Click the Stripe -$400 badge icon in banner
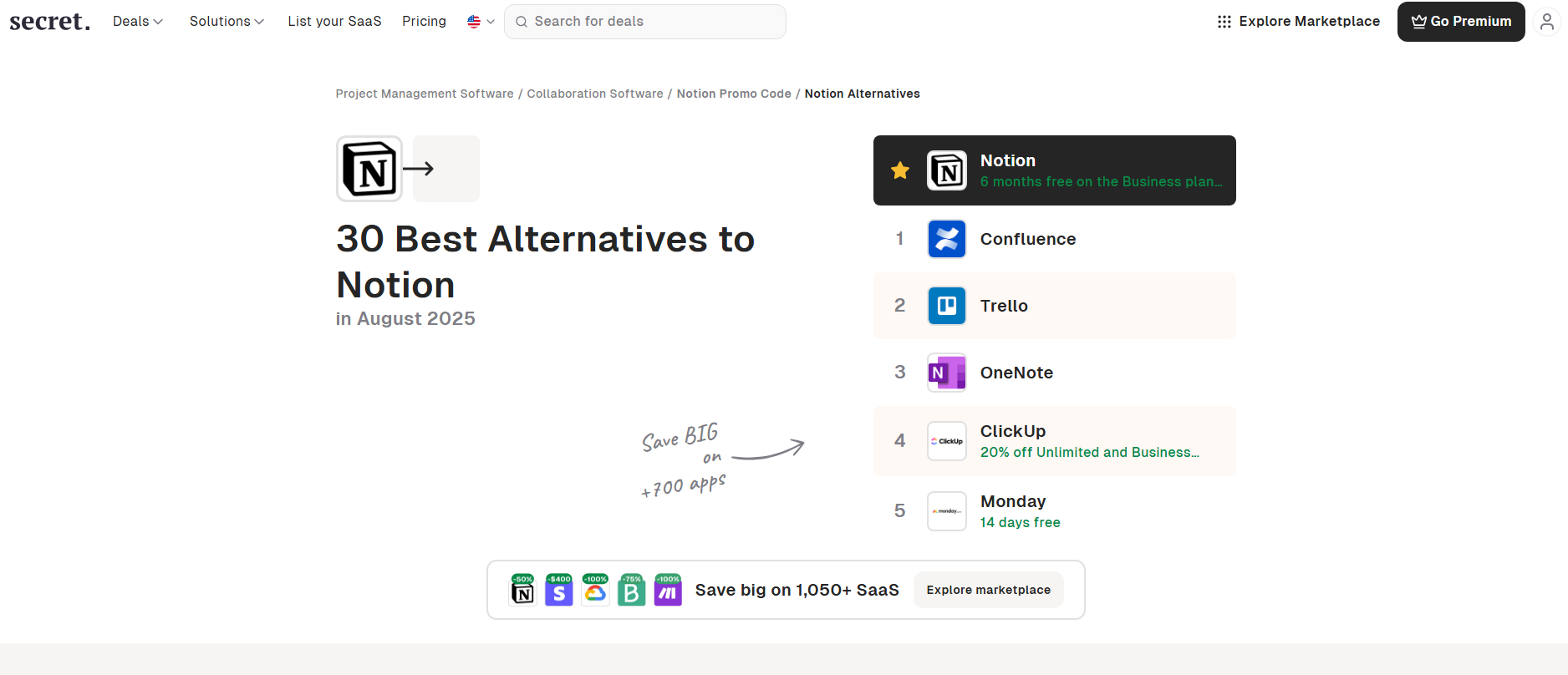1568x675 pixels. 559,590
